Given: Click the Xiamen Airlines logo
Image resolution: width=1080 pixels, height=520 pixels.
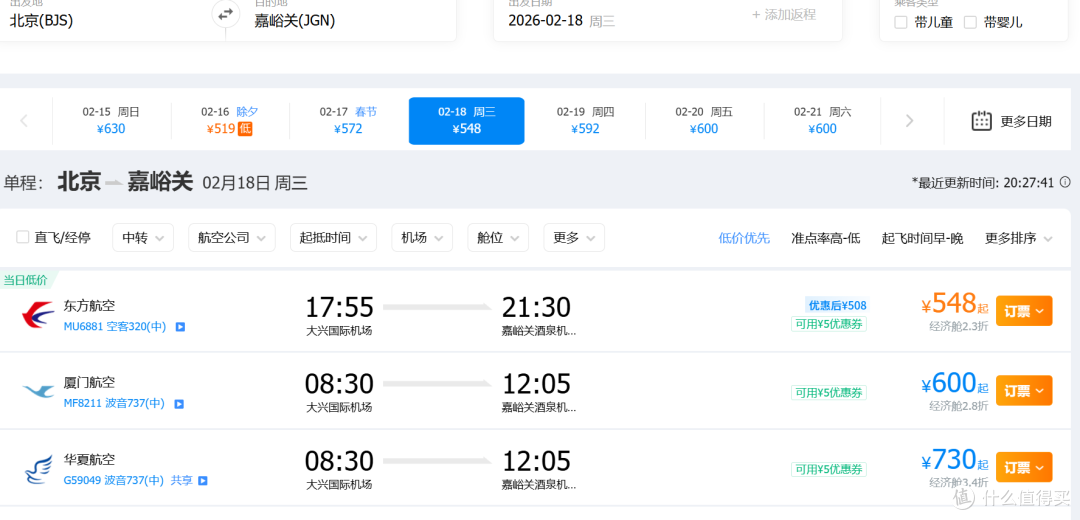Looking at the screenshot, I should click(38, 393).
